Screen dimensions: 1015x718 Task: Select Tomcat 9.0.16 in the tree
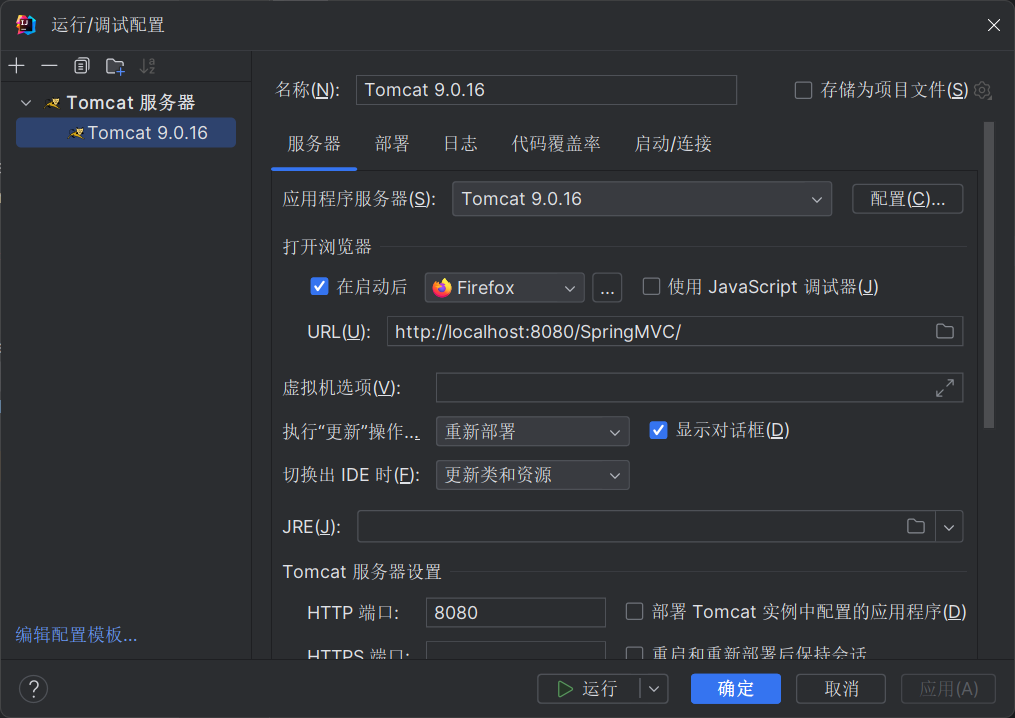pos(126,133)
